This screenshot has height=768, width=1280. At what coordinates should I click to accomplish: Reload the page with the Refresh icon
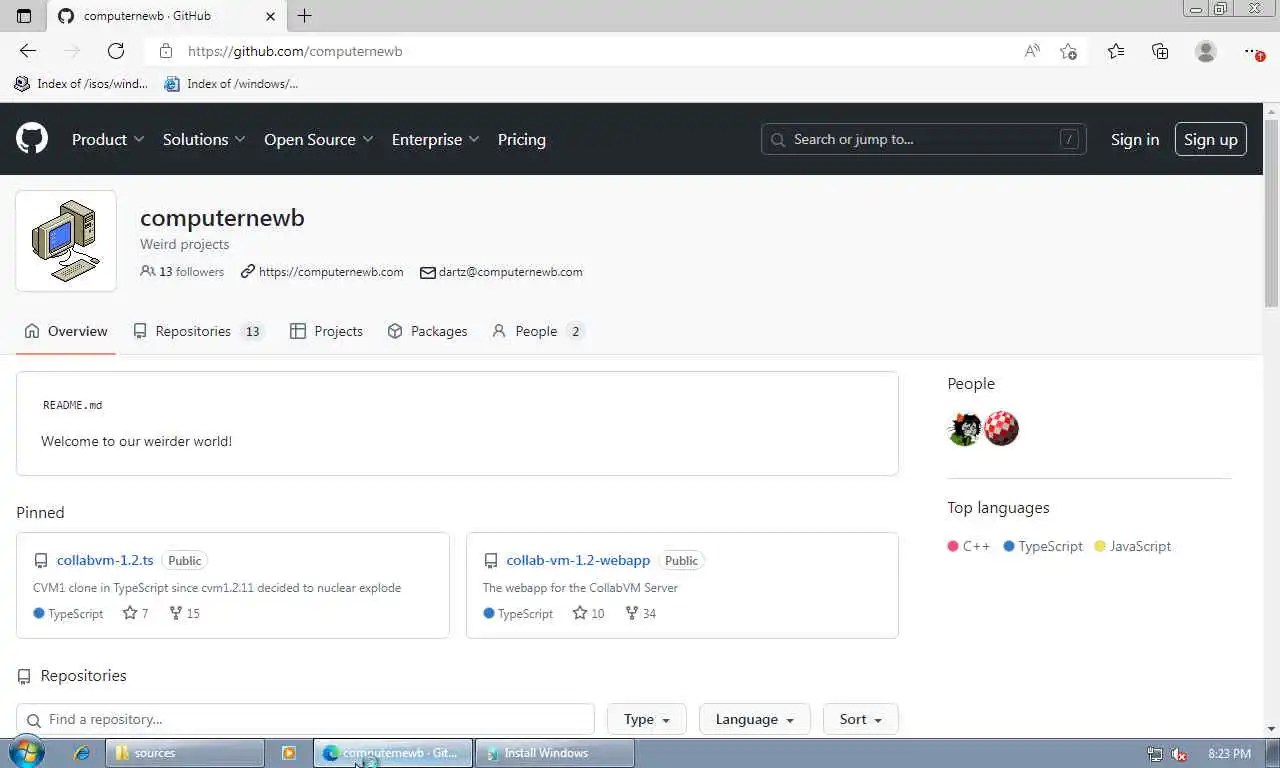point(116,51)
